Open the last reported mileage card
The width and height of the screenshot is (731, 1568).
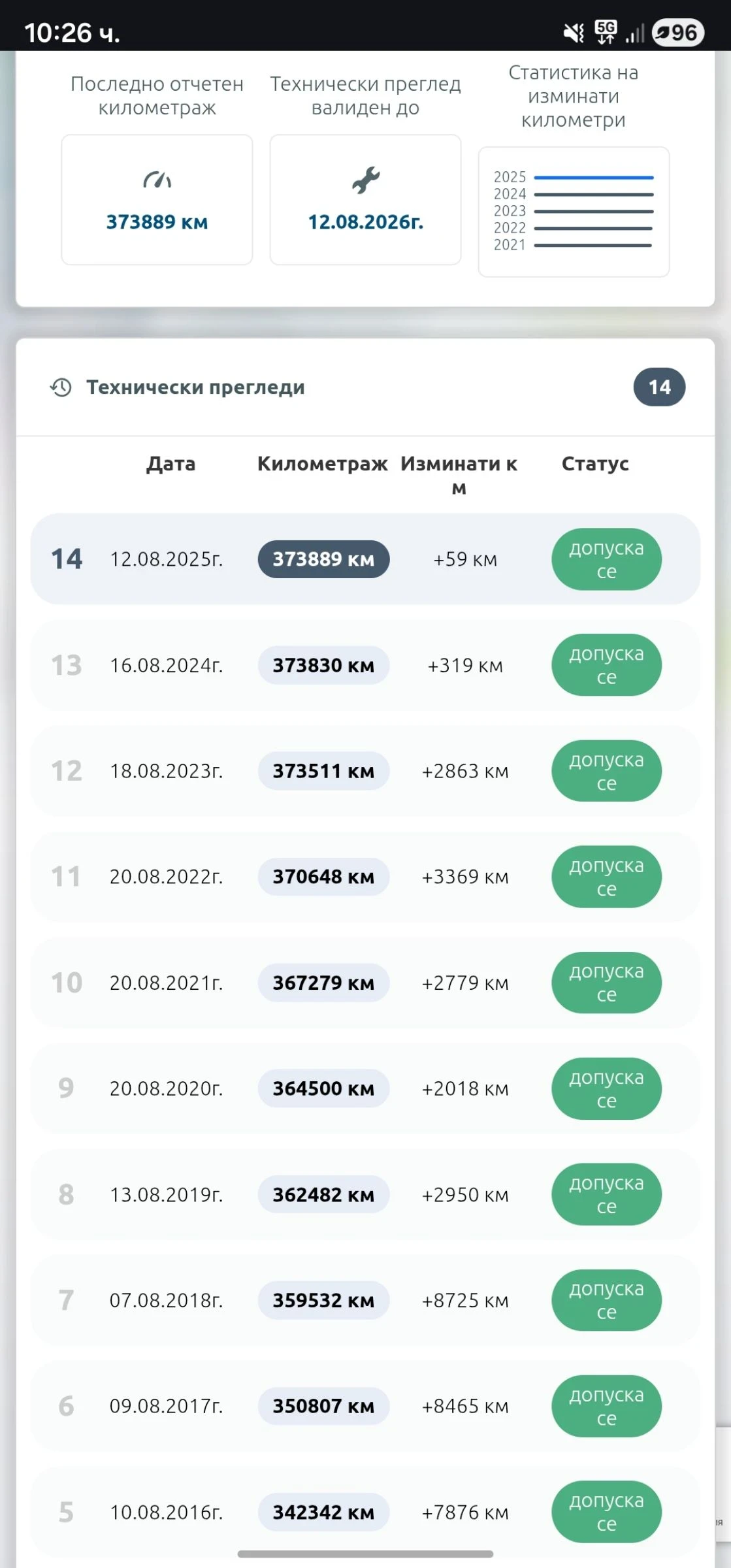(x=157, y=200)
